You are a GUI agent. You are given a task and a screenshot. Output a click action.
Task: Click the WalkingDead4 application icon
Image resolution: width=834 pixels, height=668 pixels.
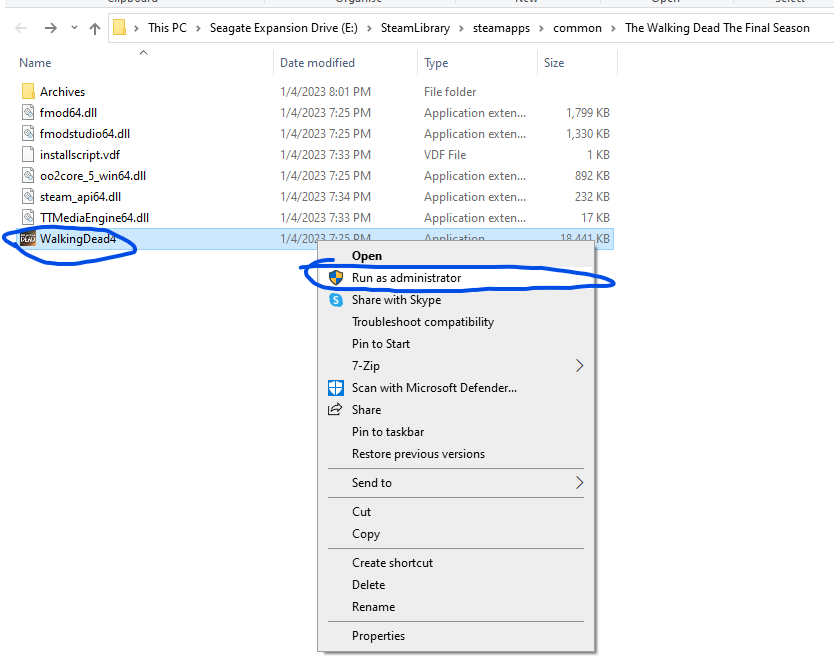[x=28, y=239]
